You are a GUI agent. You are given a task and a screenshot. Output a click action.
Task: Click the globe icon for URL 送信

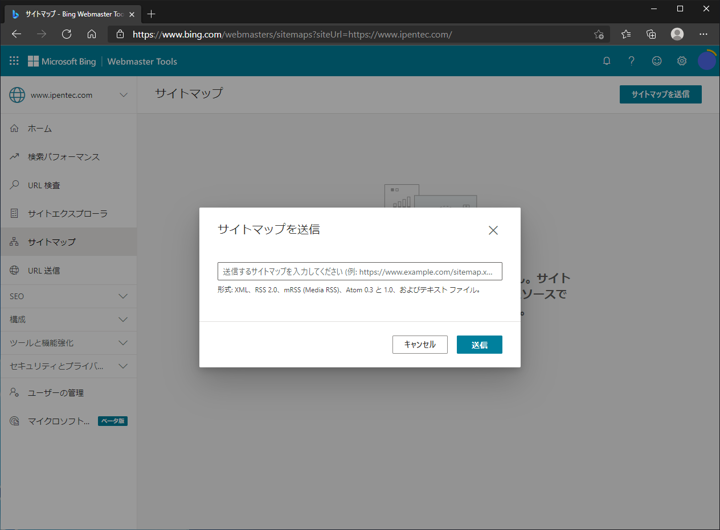pyautogui.click(x=15, y=270)
